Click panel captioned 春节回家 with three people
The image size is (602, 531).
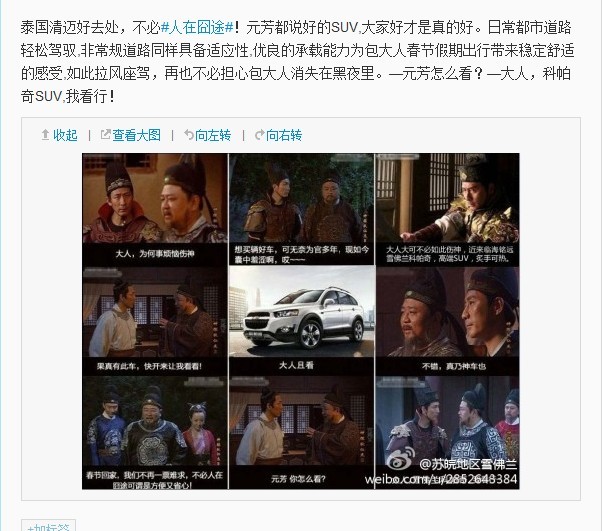pyautogui.click(x=155, y=433)
